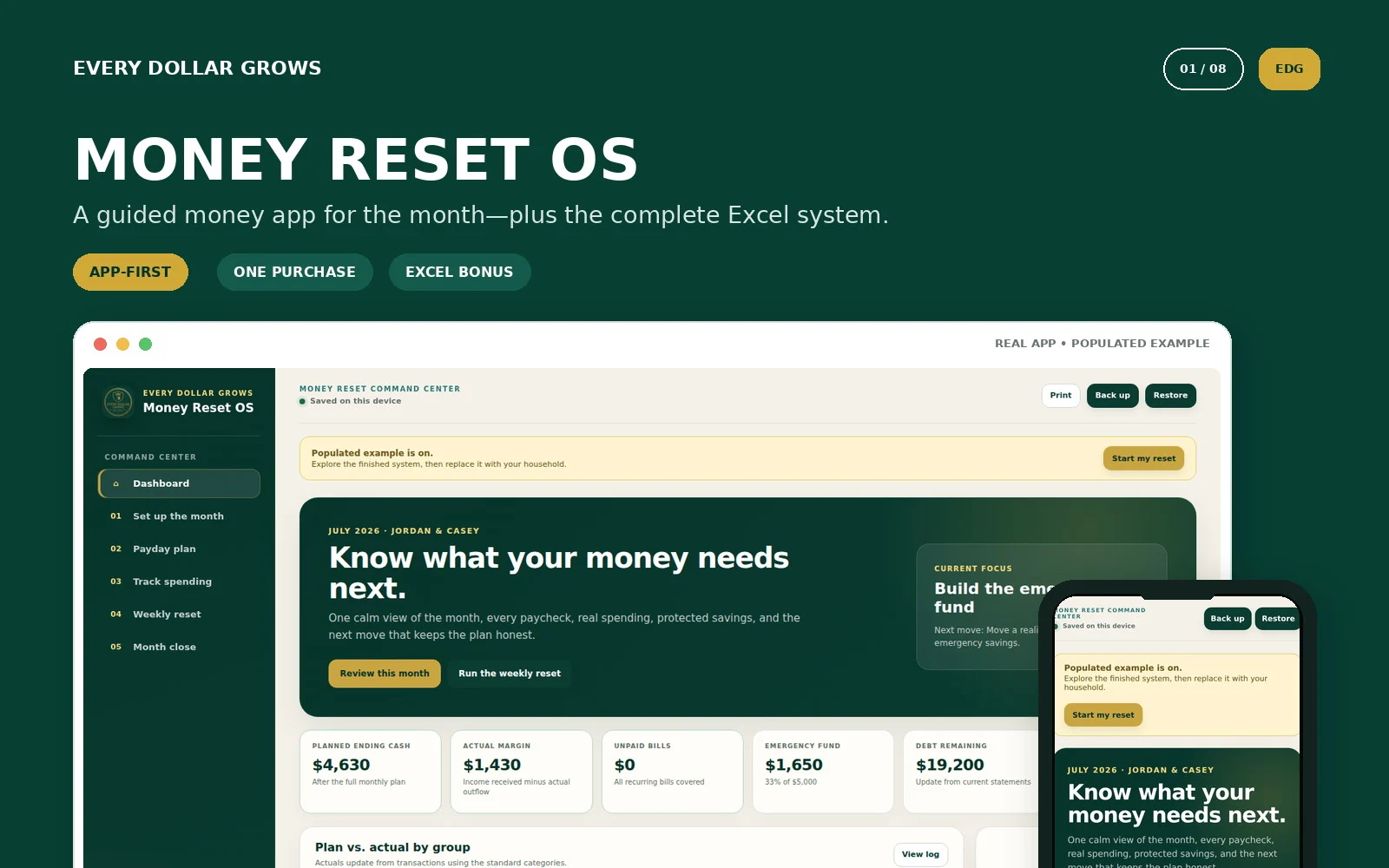1389x868 pixels.
Task: Open Month close step
Action: coord(179,648)
